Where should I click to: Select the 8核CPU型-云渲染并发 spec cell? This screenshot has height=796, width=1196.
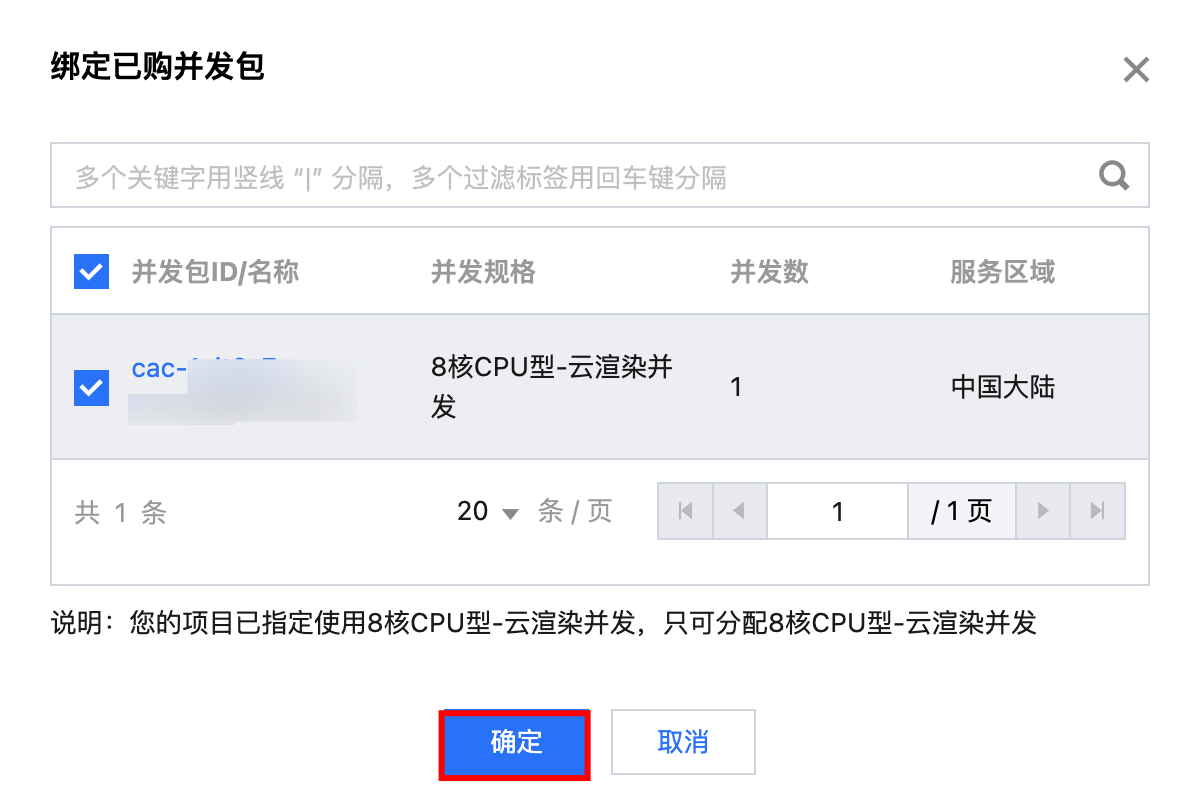[x=551, y=387]
